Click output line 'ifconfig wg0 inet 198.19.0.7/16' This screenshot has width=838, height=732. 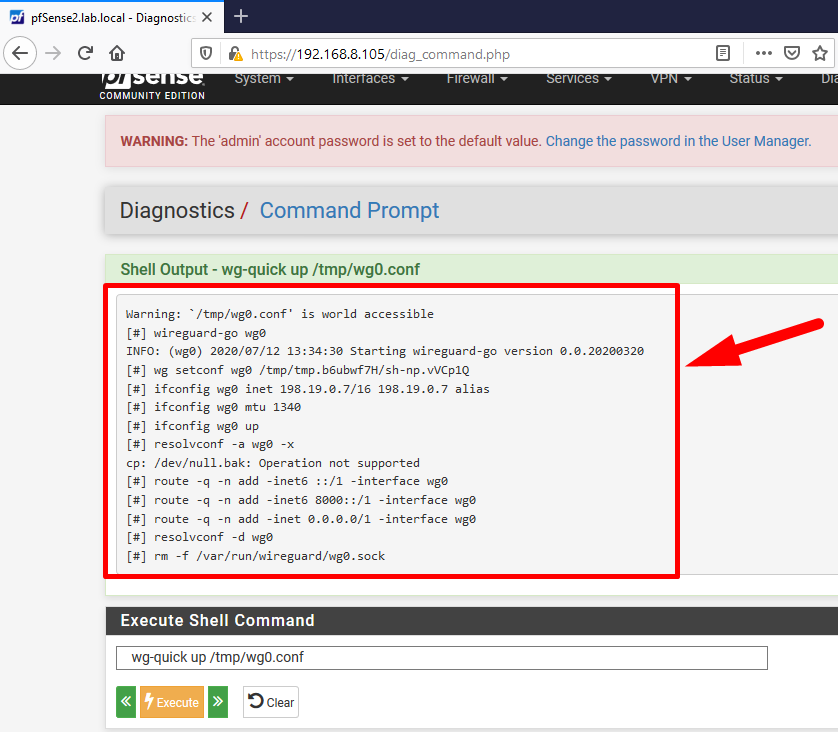[307, 389]
